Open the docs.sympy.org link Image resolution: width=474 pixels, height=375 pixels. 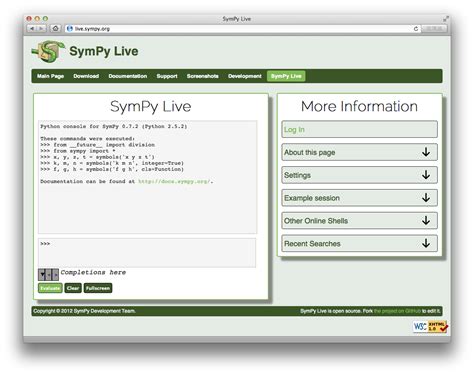click(x=174, y=181)
